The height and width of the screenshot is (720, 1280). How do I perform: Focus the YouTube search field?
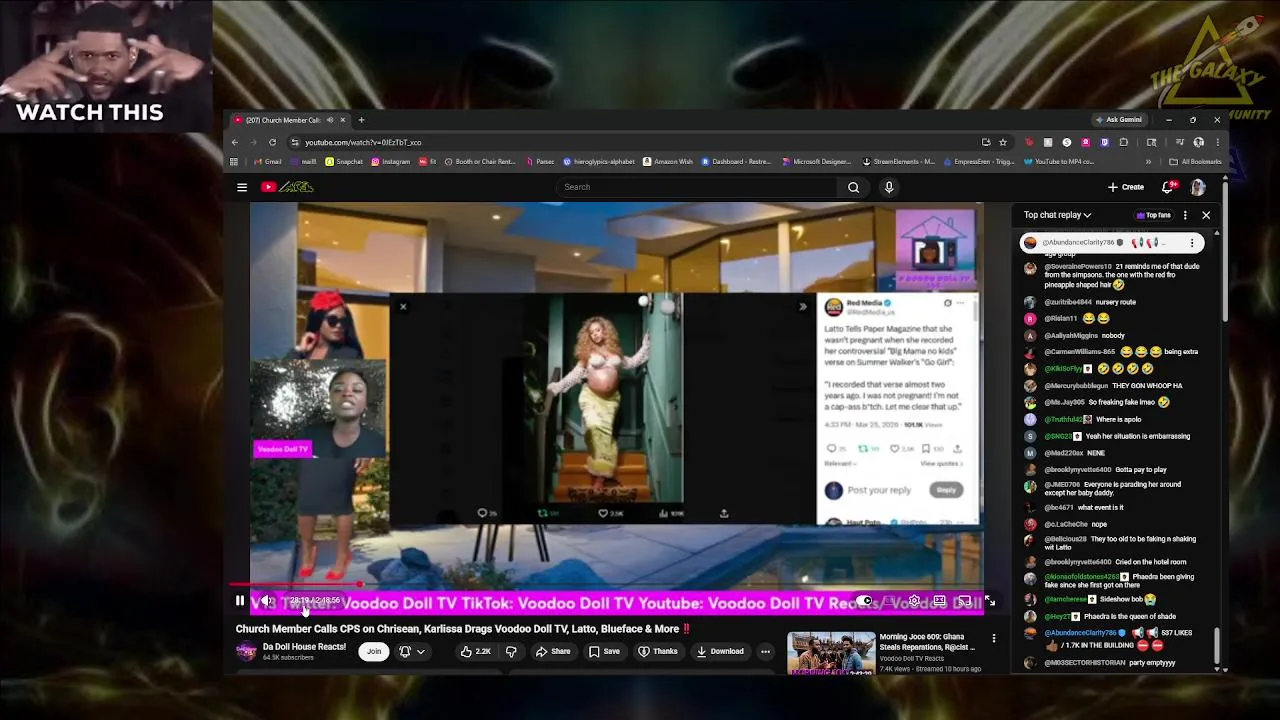click(696, 187)
